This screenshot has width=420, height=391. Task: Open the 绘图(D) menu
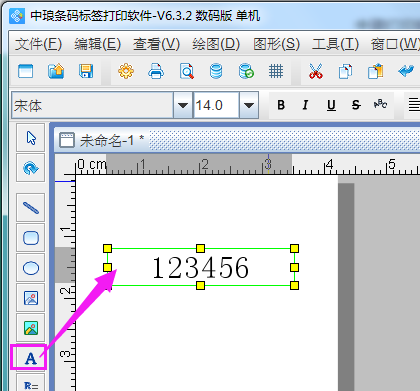point(216,44)
